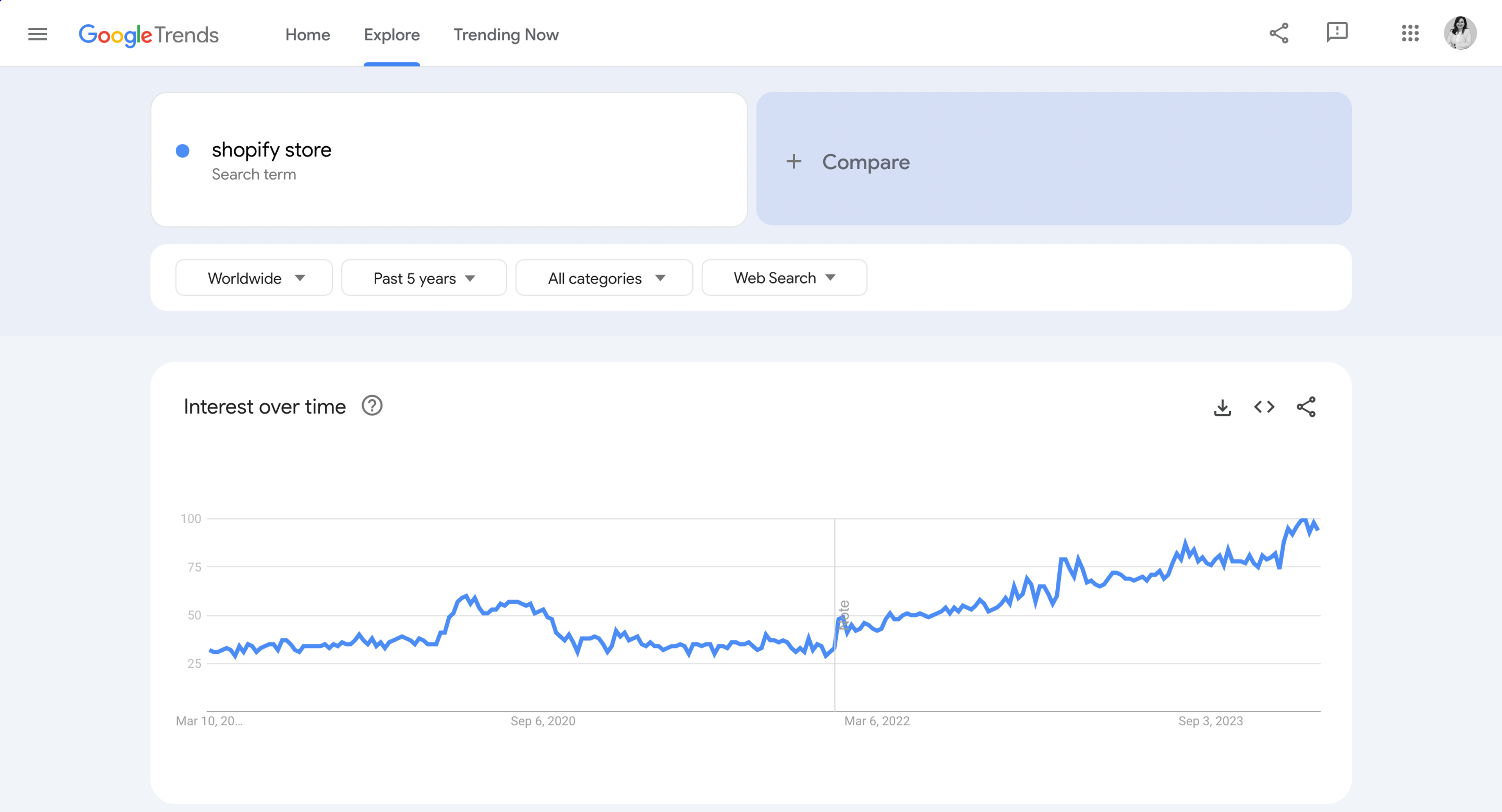Click the Interest over time heading
This screenshot has height=812, width=1502.
(265, 407)
